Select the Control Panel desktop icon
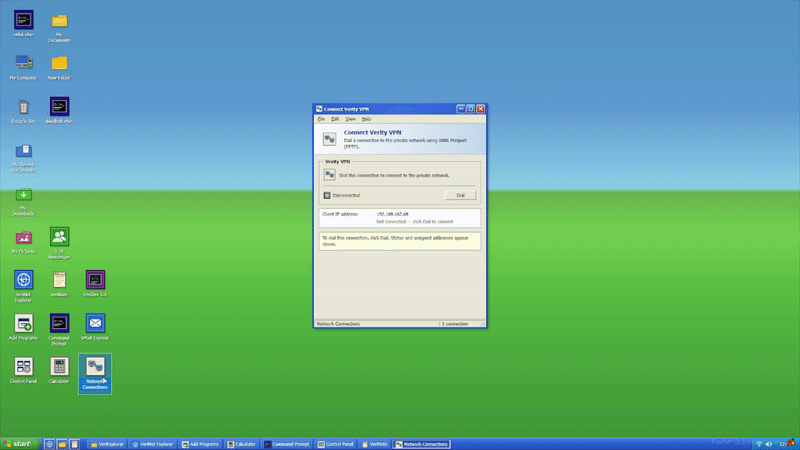 click(x=23, y=370)
